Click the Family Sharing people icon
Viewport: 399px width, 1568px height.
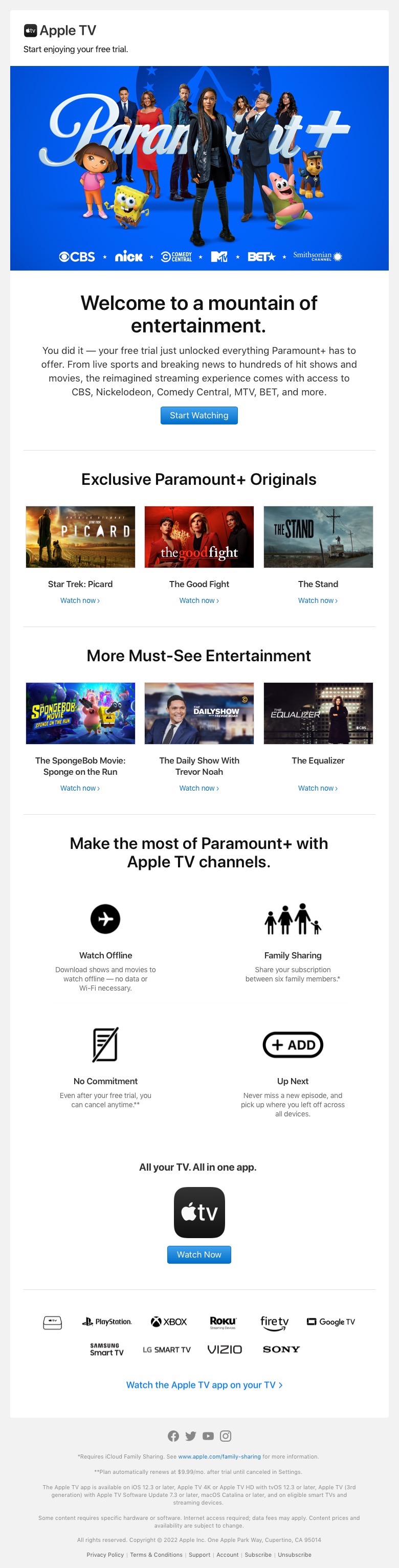coord(293,919)
